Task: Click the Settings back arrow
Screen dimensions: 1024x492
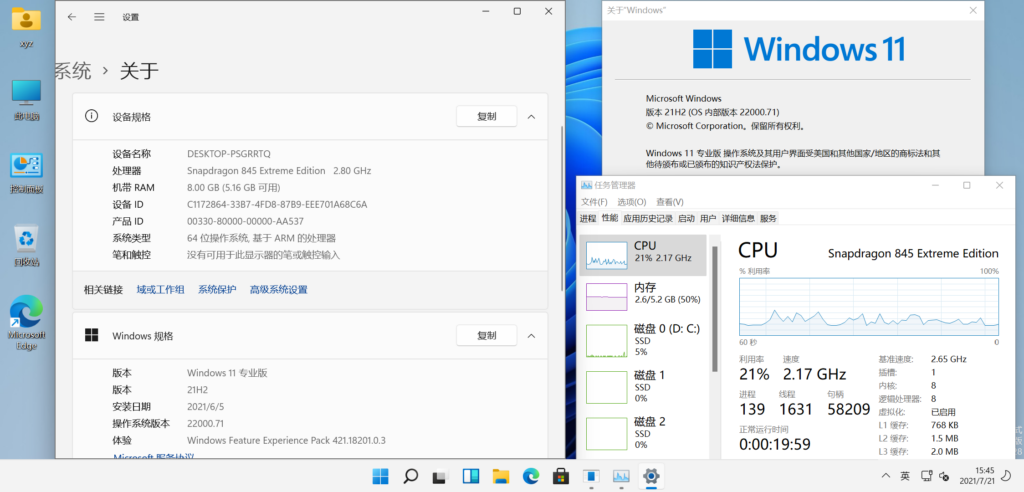Action: tap(72, 17)
